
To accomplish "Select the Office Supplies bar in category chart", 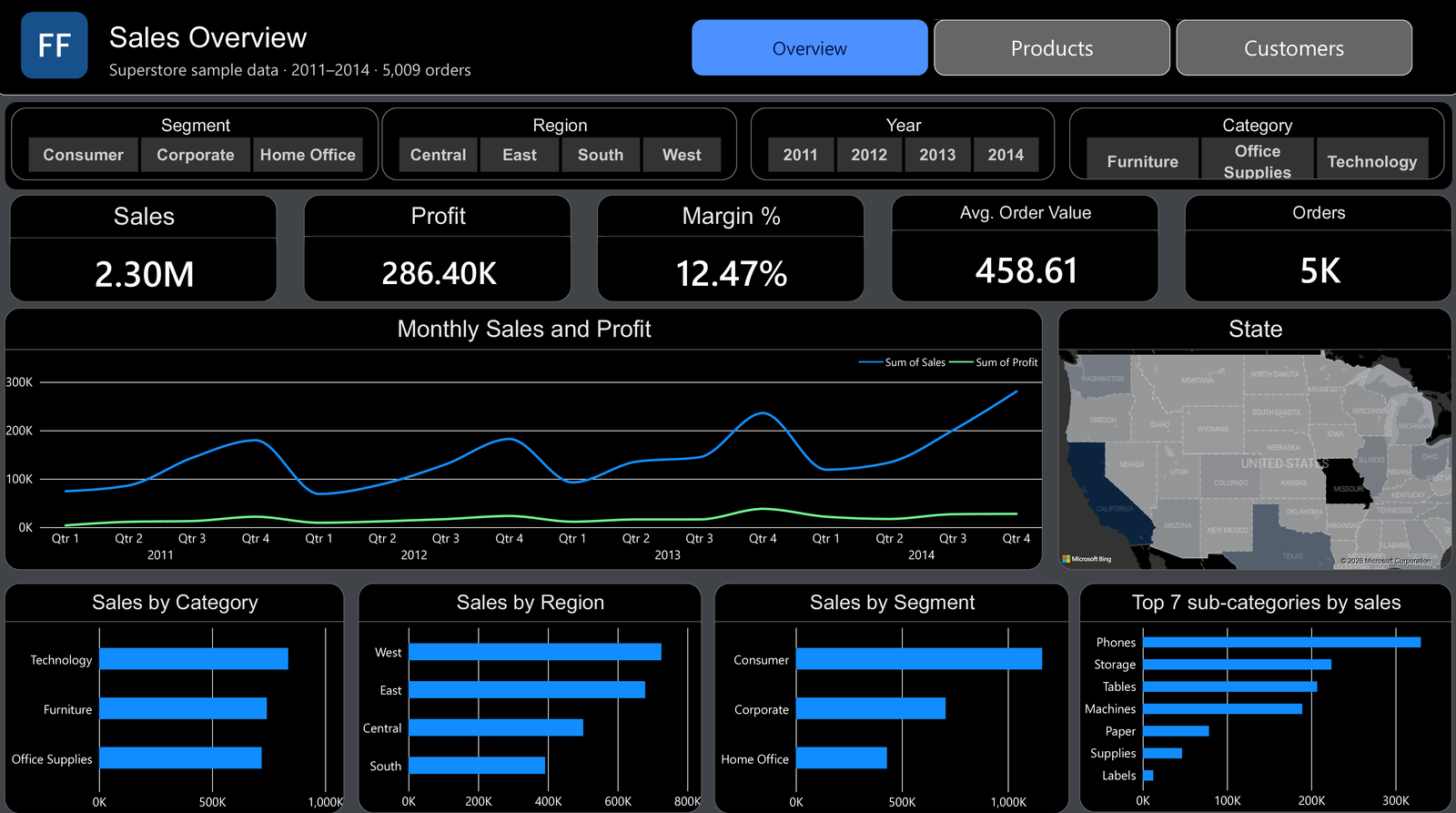I will pyautogui.click(x=180, y=757).
